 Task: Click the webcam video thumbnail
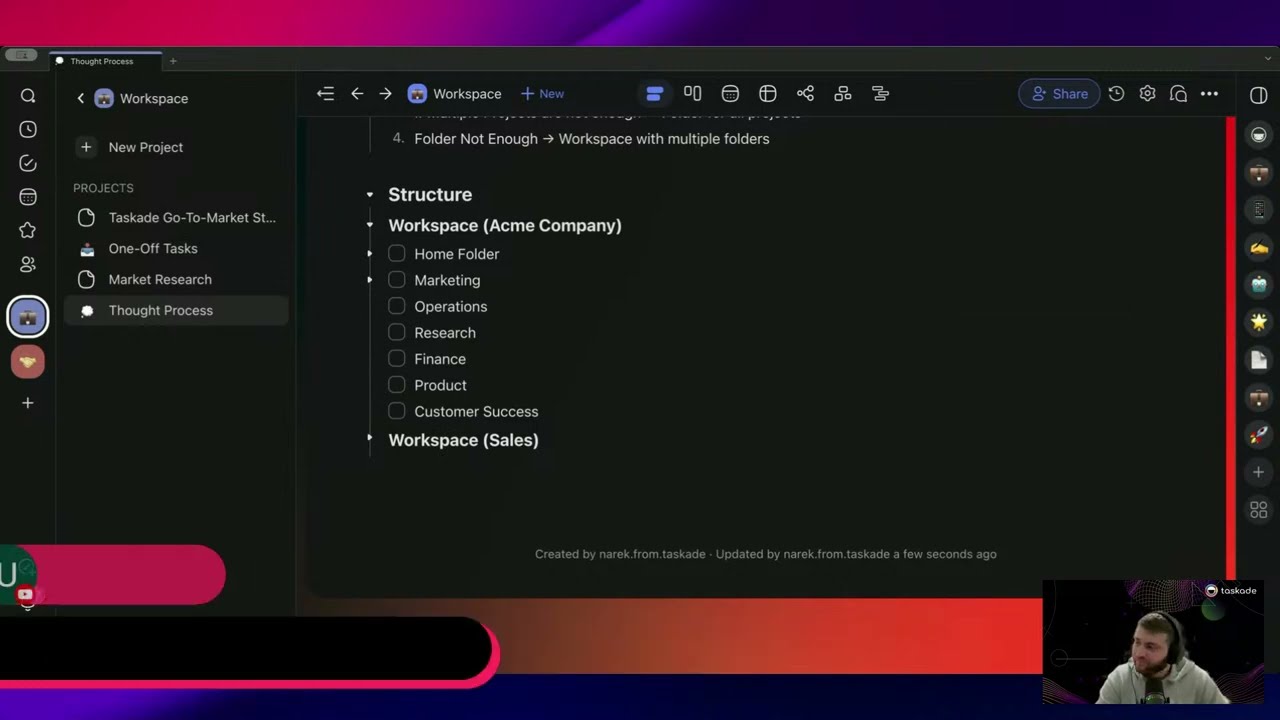pyautogui.click(x=1152, y=642)
